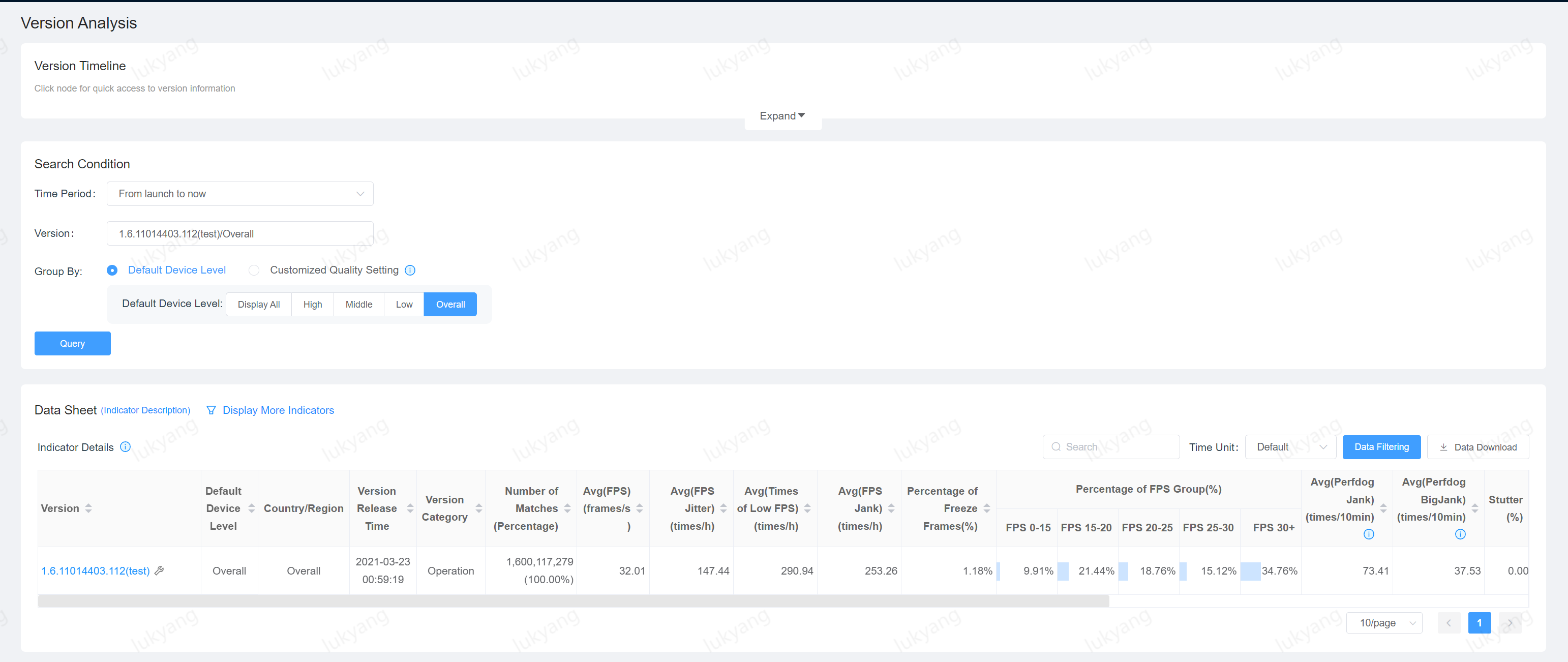Click the Customized Quality Setting info icon
This screenshot has height=662, width=1568.
pos(409,270)
